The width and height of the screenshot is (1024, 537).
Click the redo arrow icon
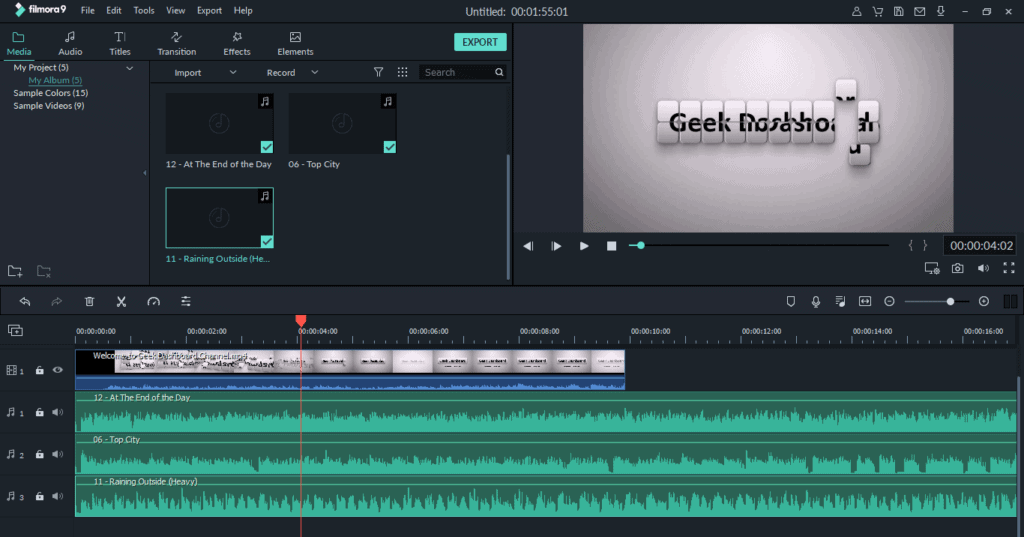tap(57, 301)
